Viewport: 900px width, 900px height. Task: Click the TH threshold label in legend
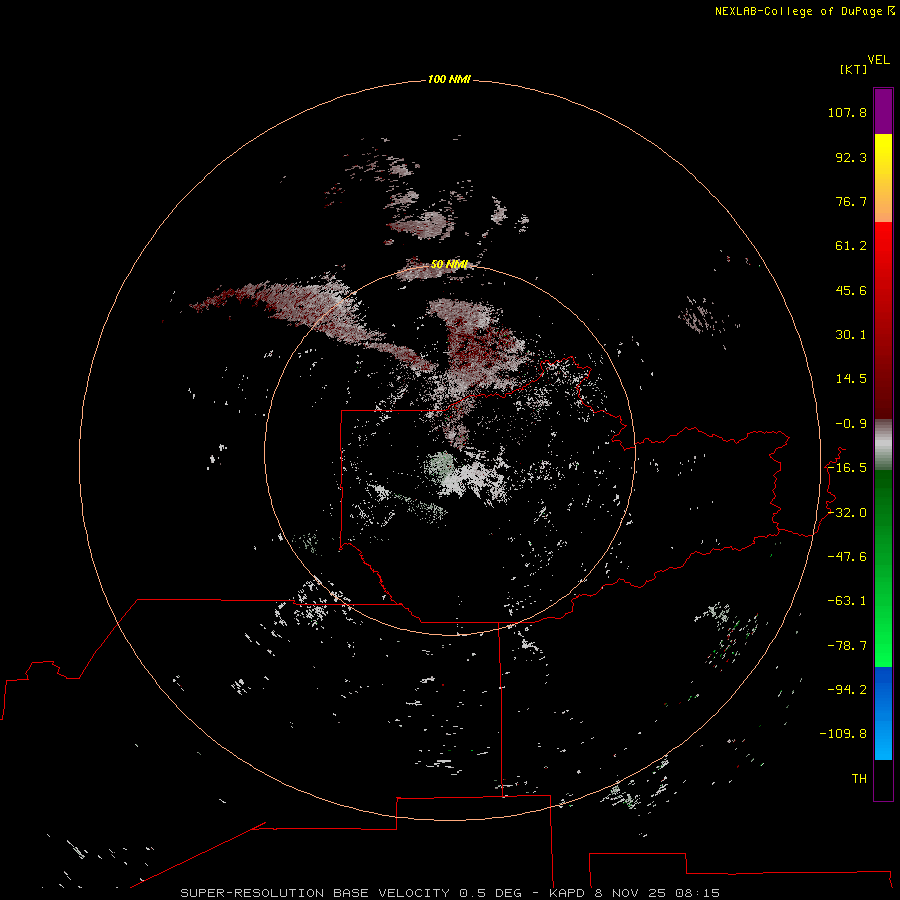click(x=859, y=779)
